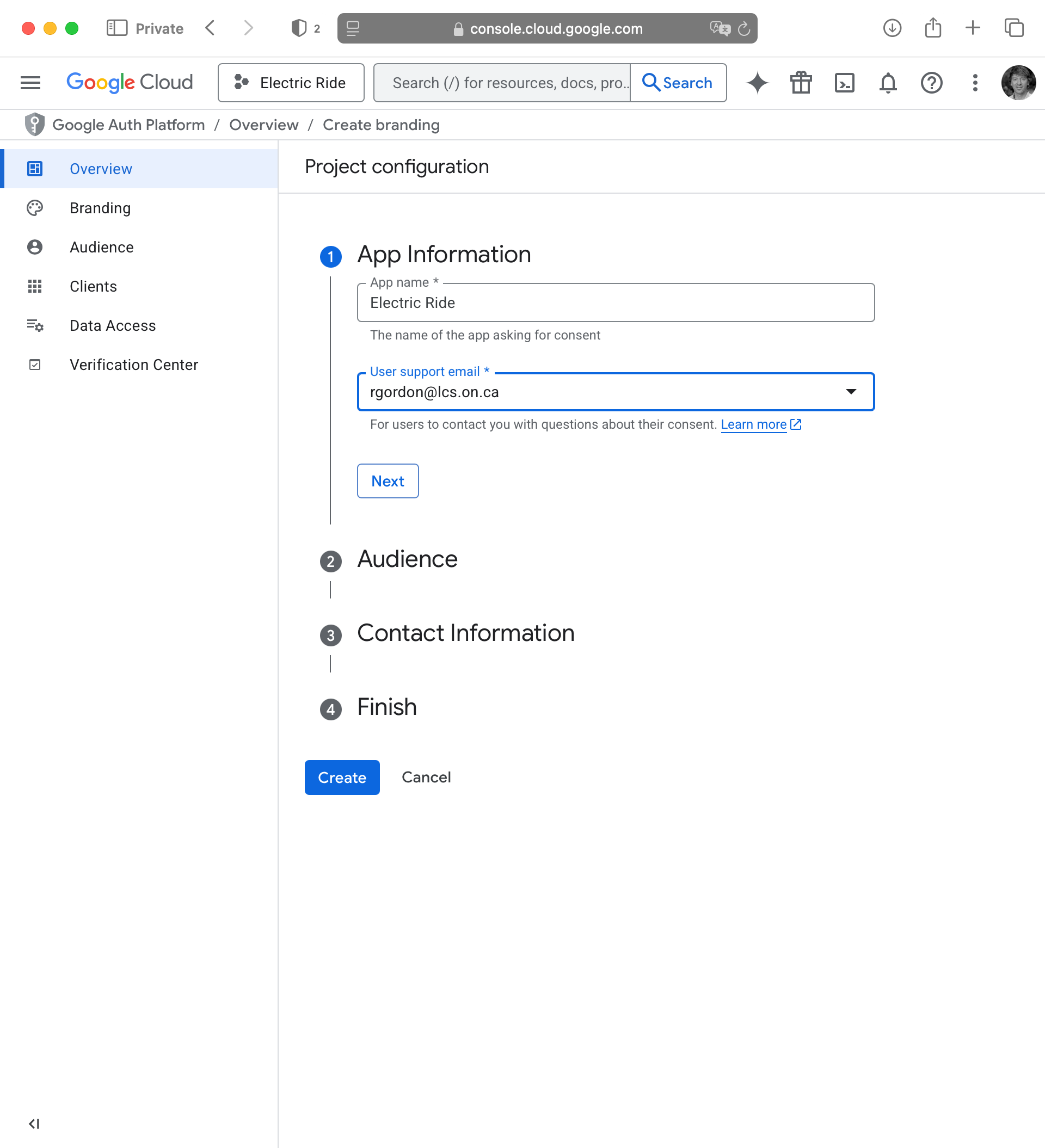The image size is (1045, 1148).
Task: Click the Safari sidebar toggle icon
Action: point(117,28)
